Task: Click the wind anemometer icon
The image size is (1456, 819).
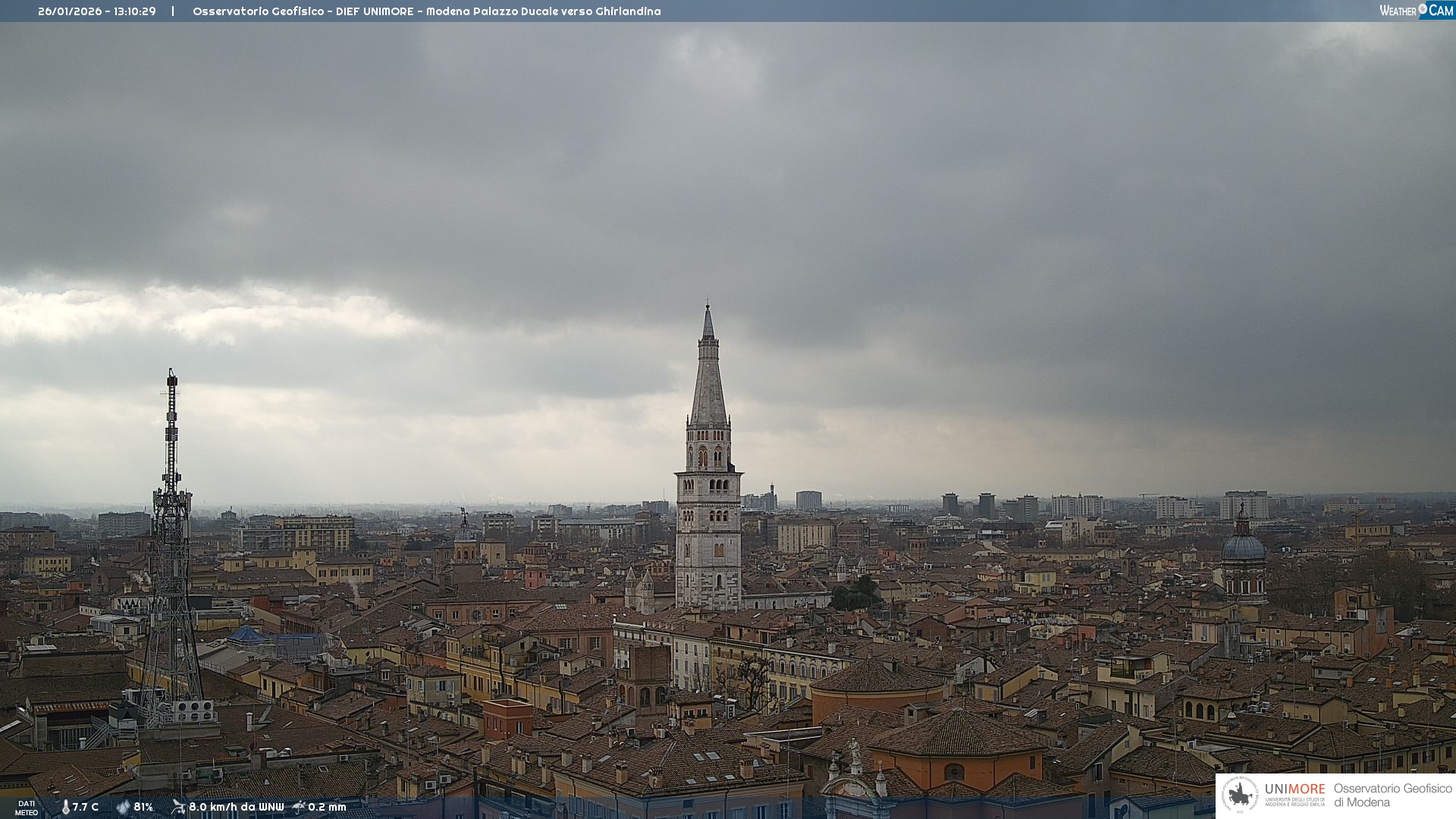Action: pyautogui.click(x=178, y=807)
